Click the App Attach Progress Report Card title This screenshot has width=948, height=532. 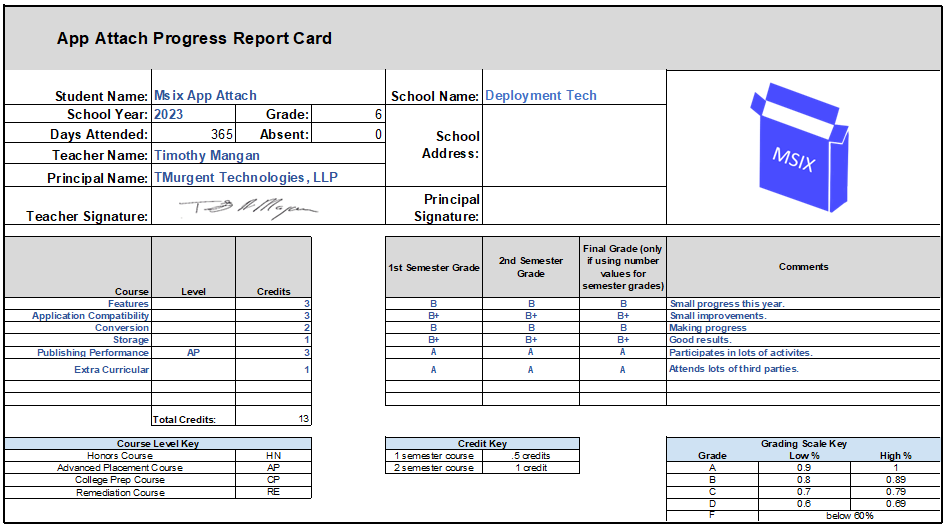pyautogui.click(x=194, y=39)
